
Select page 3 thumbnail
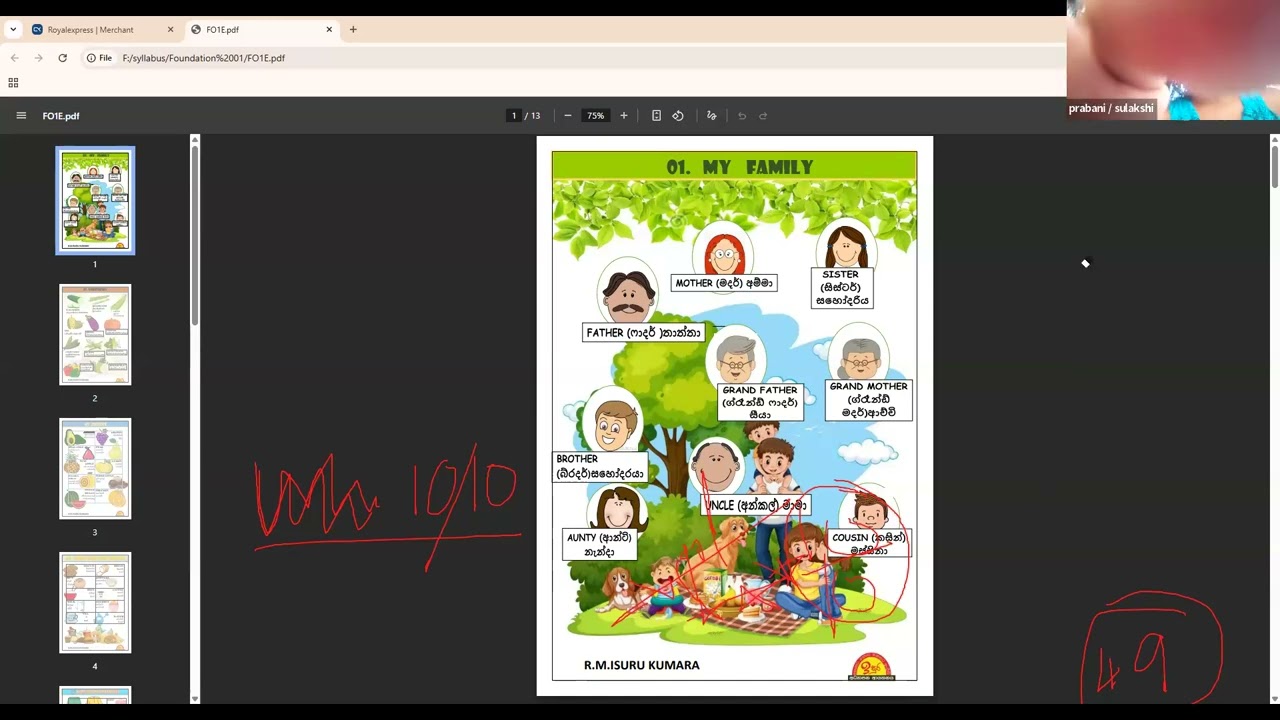pos(95,469)
